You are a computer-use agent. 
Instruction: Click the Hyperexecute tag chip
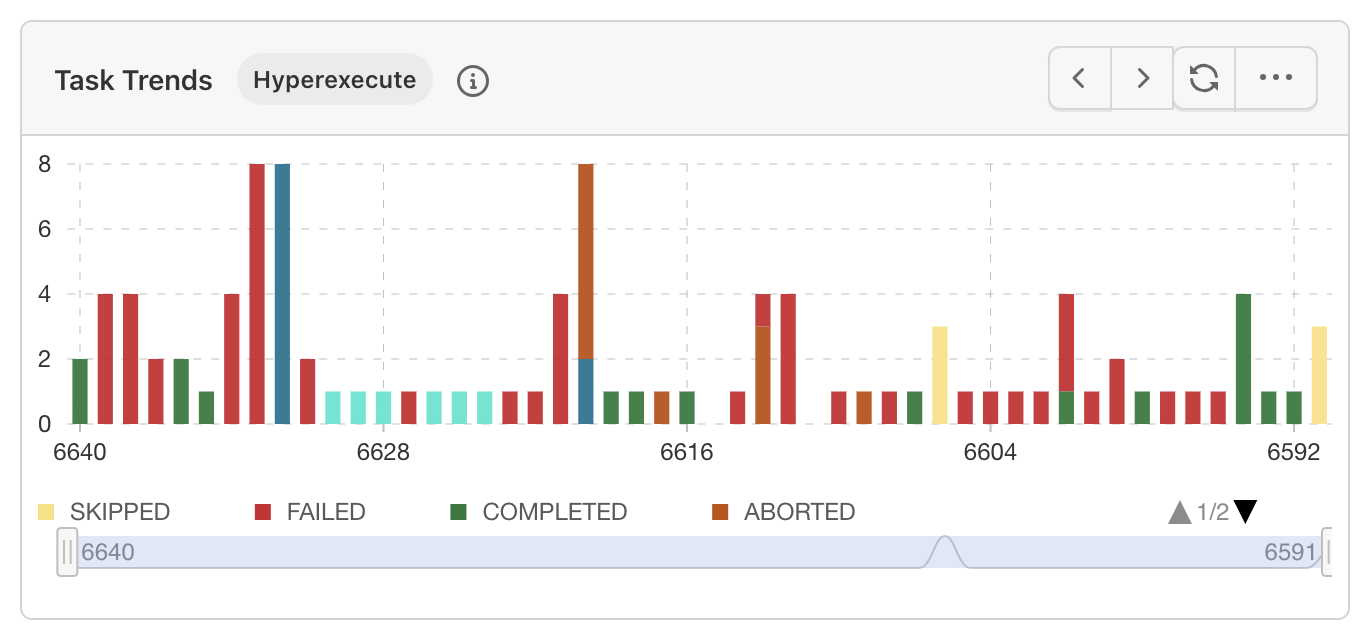coord(334,80)
